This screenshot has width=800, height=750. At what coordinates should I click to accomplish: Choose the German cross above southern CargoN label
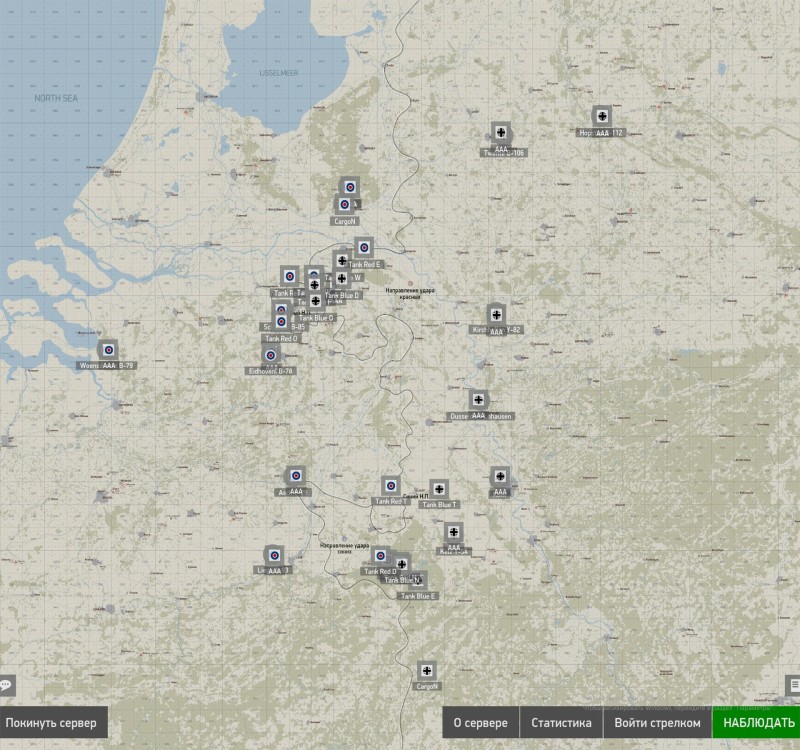tap(427, 671)
